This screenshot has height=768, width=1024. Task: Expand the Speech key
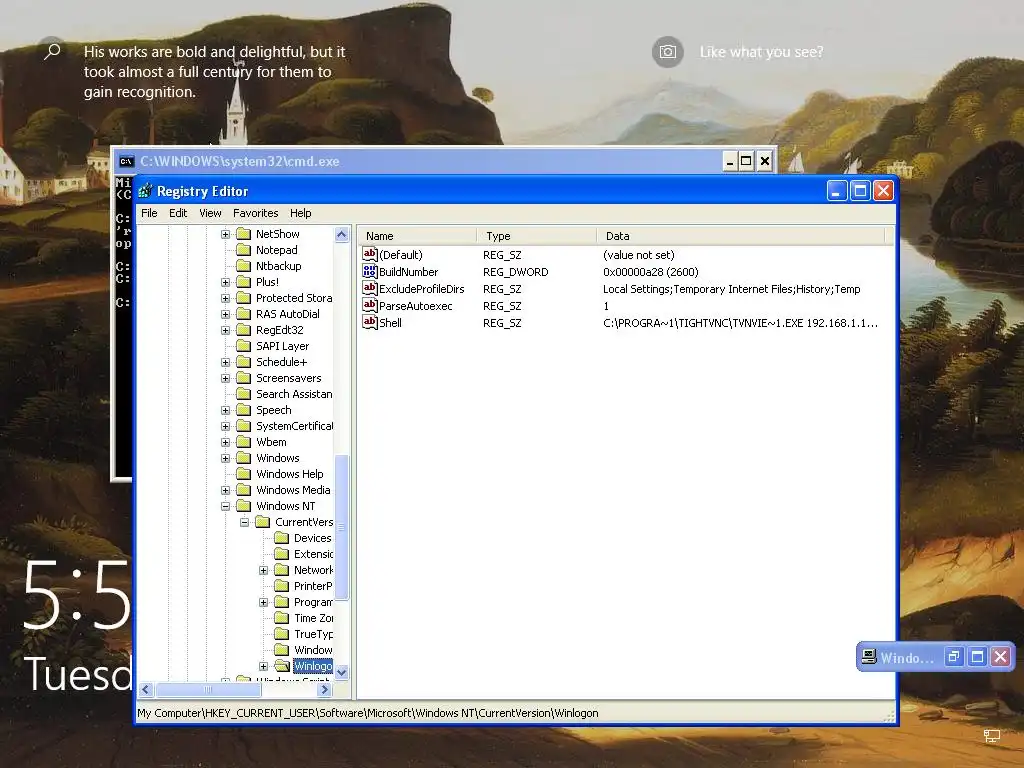click(x=225, y=410)
